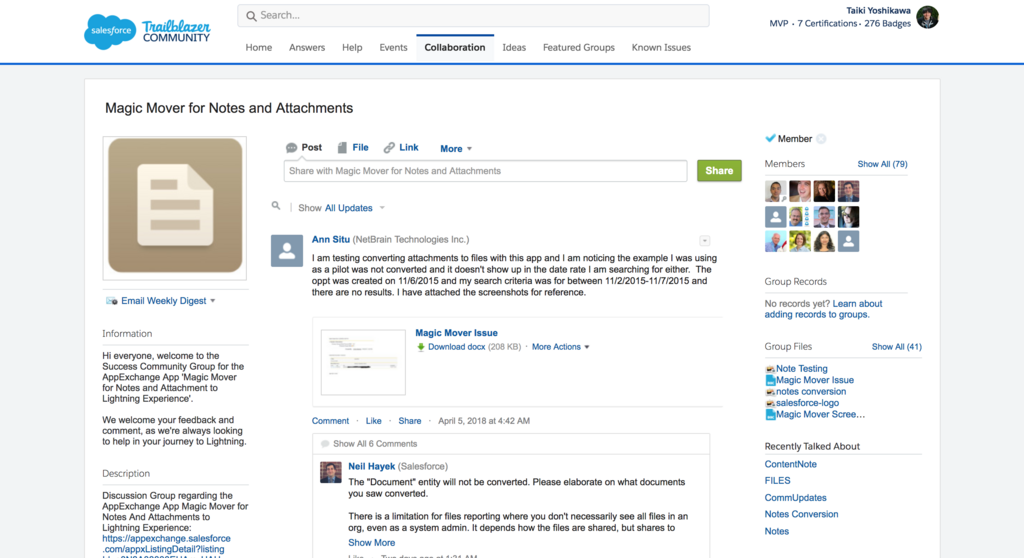Click the search magnifier icon in header

[x=251, y=16]
